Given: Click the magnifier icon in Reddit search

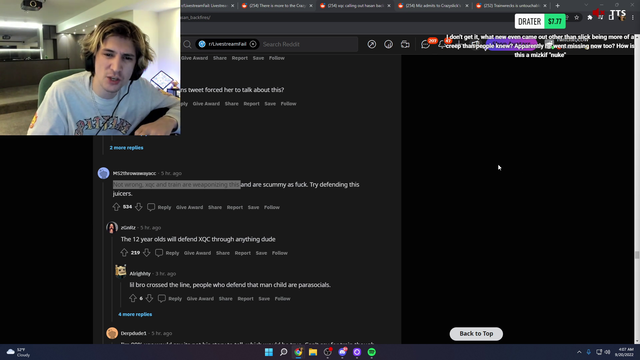Looking at the screenshot, I should pos(187,44).
